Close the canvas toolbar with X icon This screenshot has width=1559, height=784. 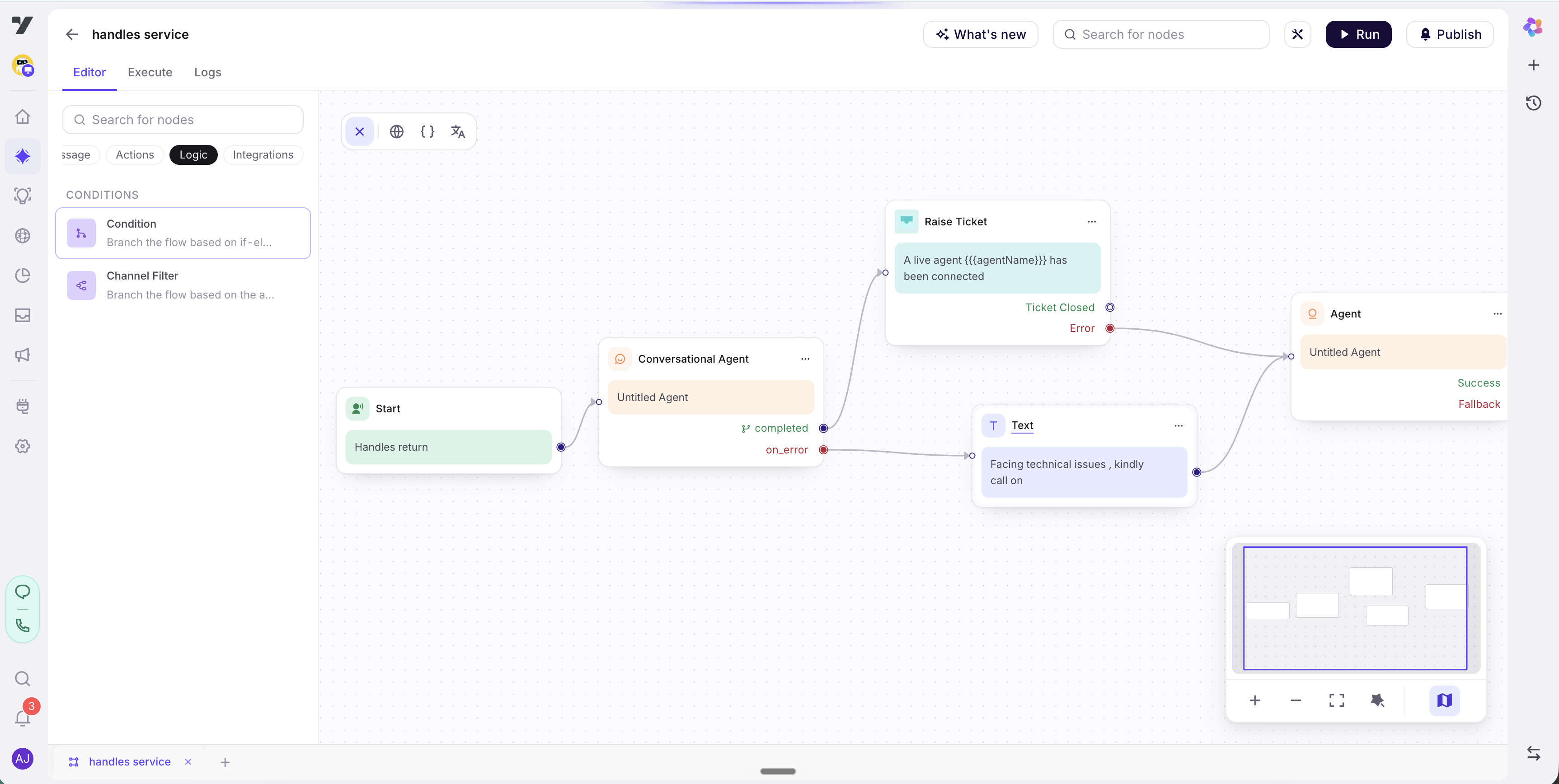360,131
